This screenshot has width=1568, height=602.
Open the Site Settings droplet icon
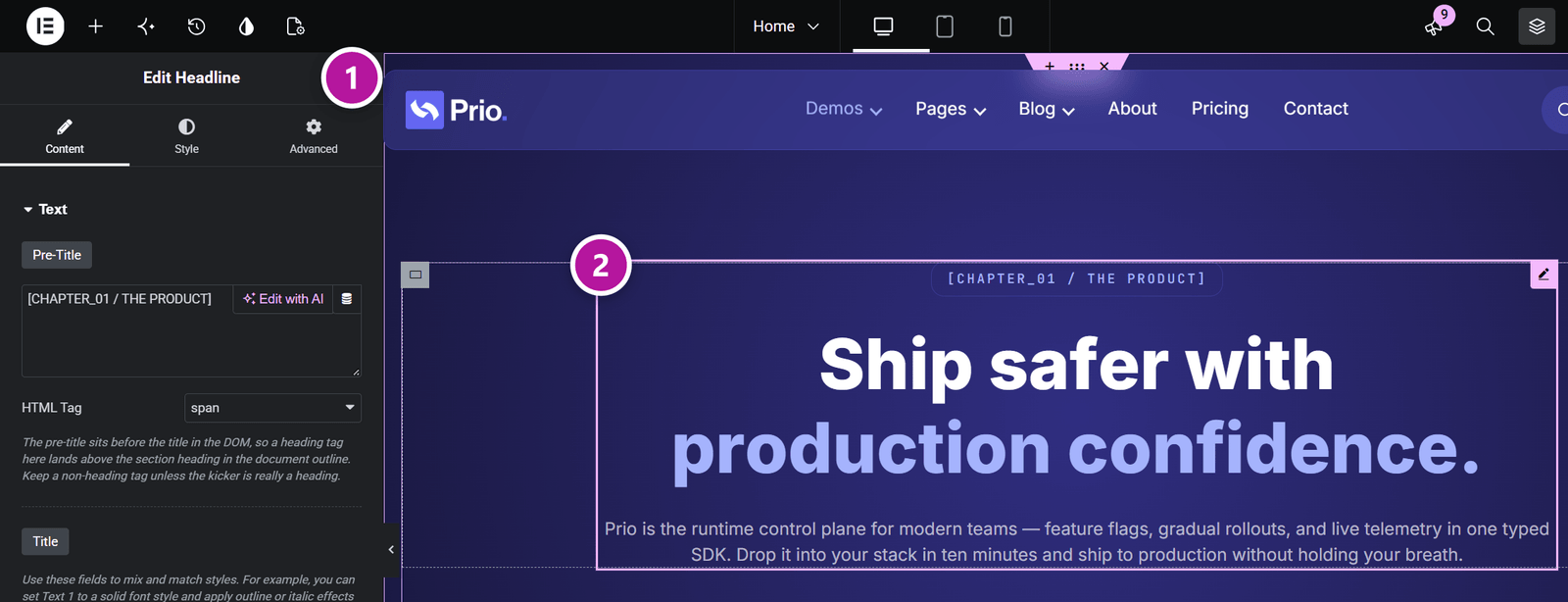[x=246, y=26]
